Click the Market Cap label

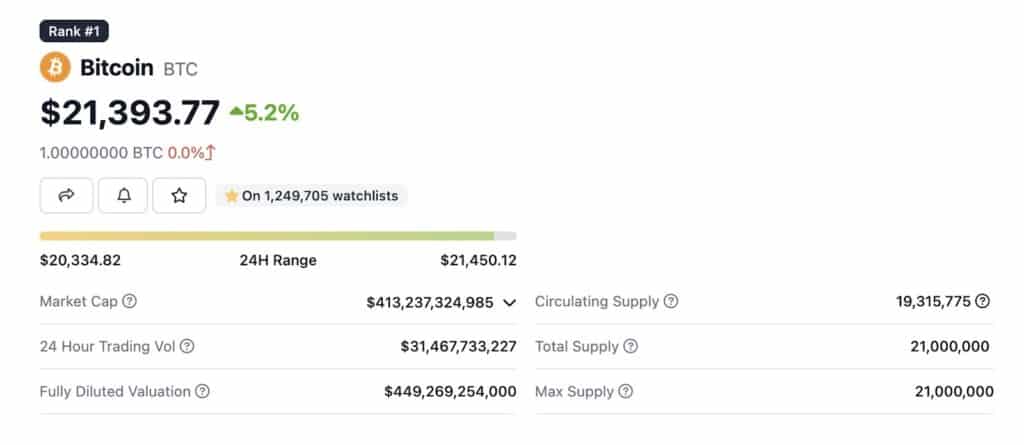click(x=78, y=301)
